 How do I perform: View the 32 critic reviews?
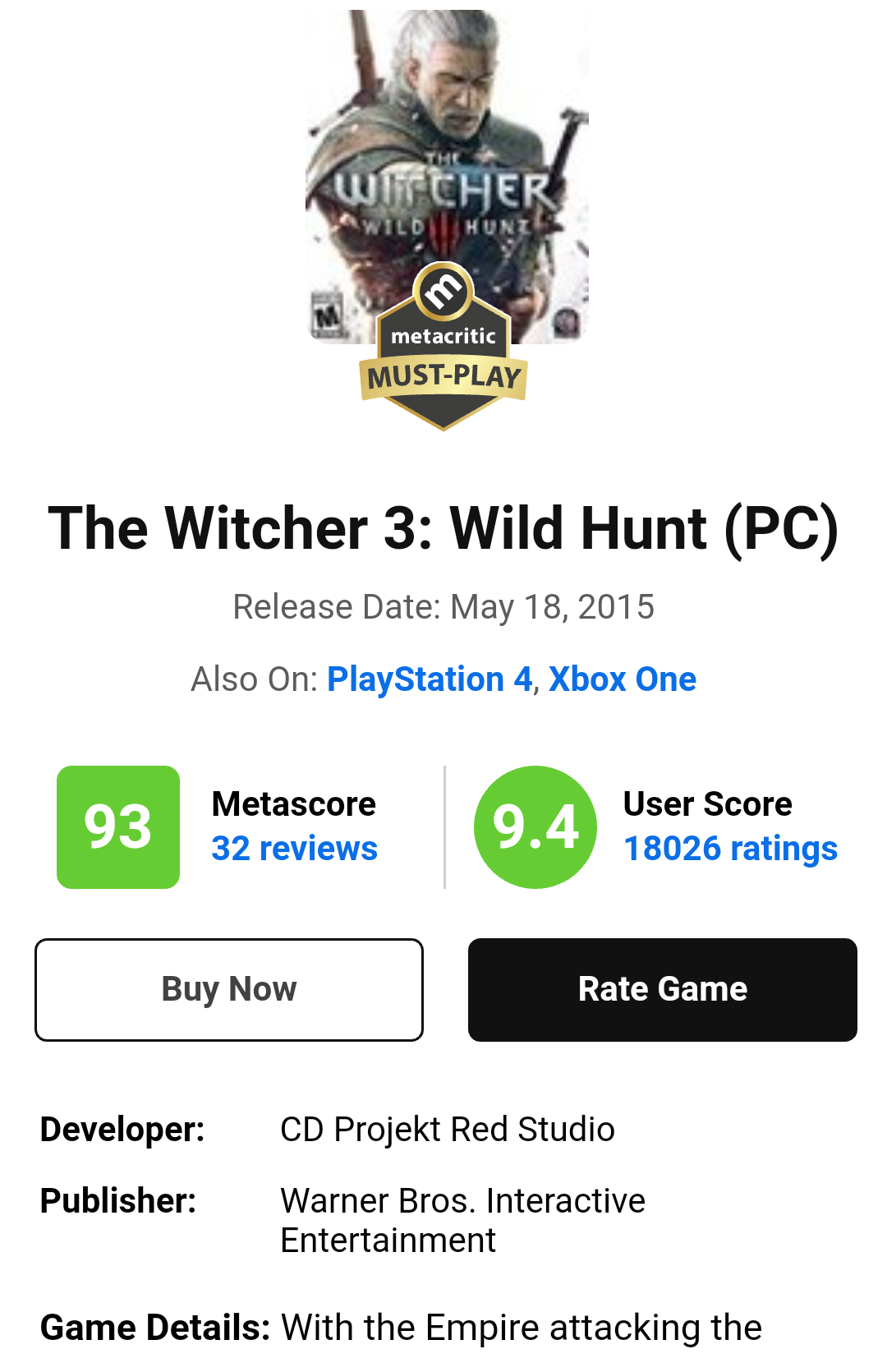point(294,849)
